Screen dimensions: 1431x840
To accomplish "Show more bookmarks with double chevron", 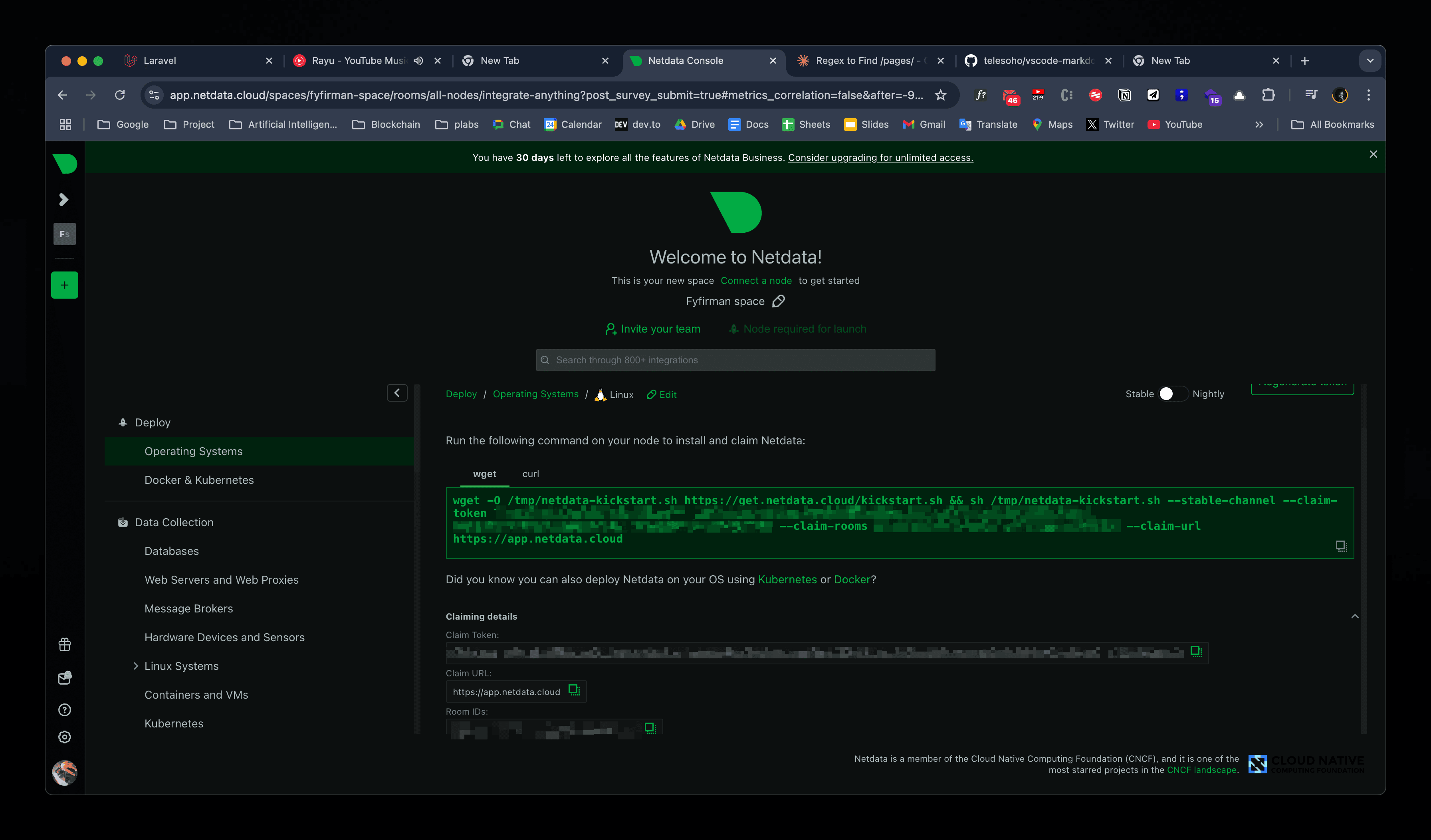I will pyautogui.click(x=1259, y=125).
